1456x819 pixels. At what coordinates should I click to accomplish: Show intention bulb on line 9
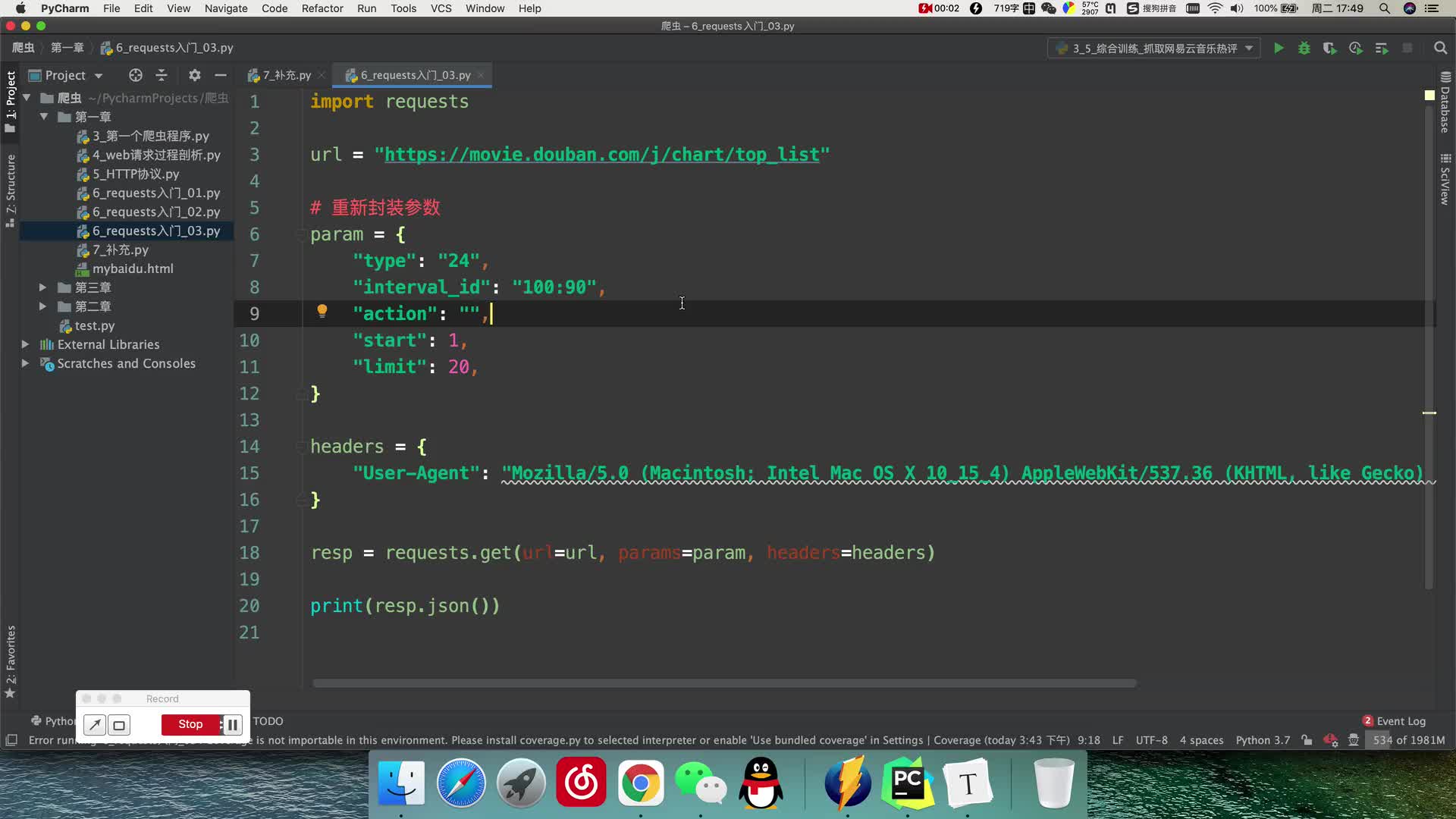click(x=322, y=311)
